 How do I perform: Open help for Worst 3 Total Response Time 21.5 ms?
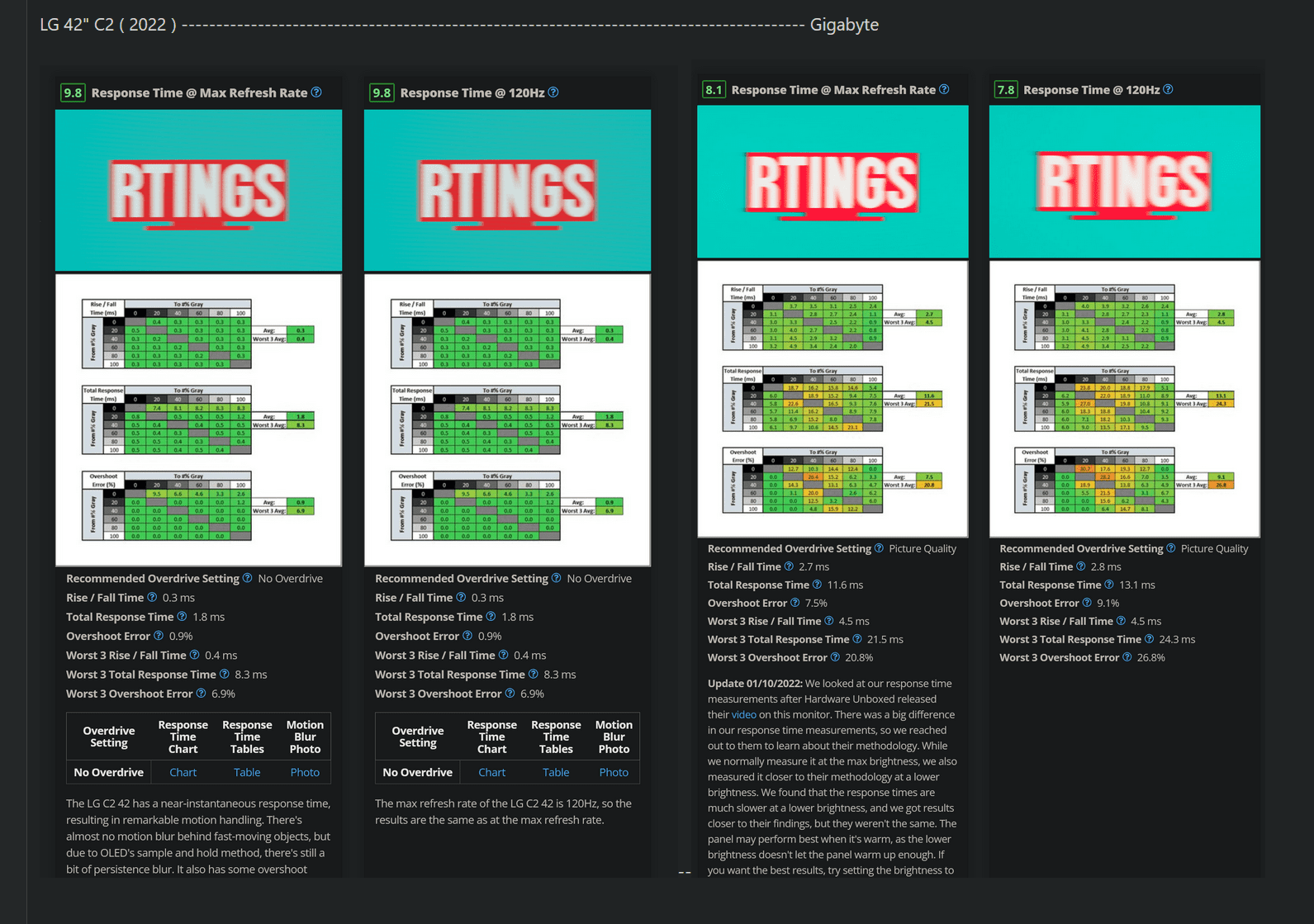(x=857, y=639)
